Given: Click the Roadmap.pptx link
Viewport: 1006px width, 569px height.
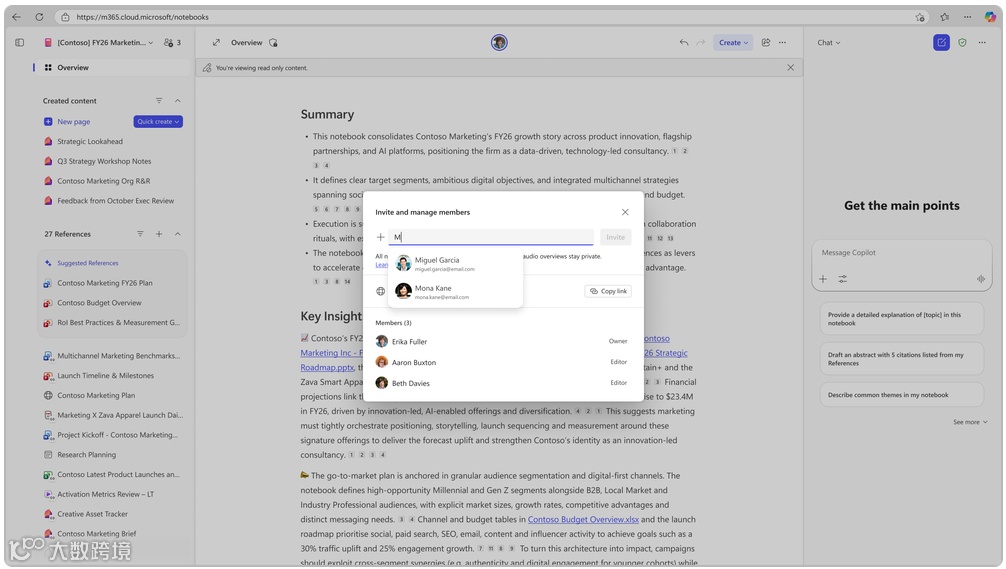Looking at the screenshot, I should tap(327, 368).
